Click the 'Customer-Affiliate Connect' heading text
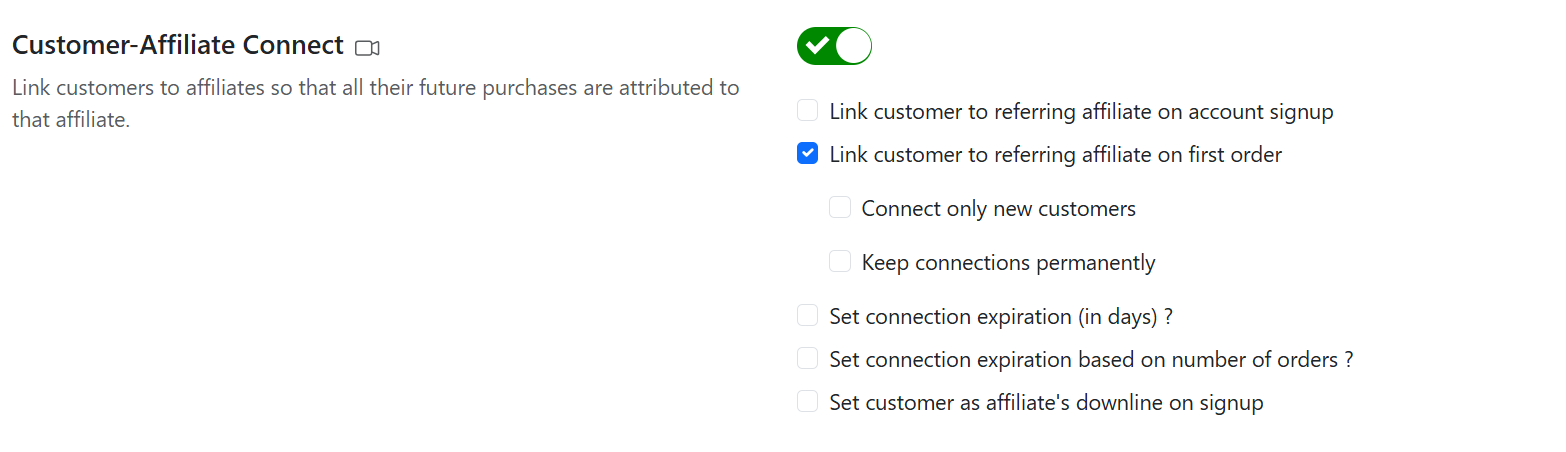 178,46
